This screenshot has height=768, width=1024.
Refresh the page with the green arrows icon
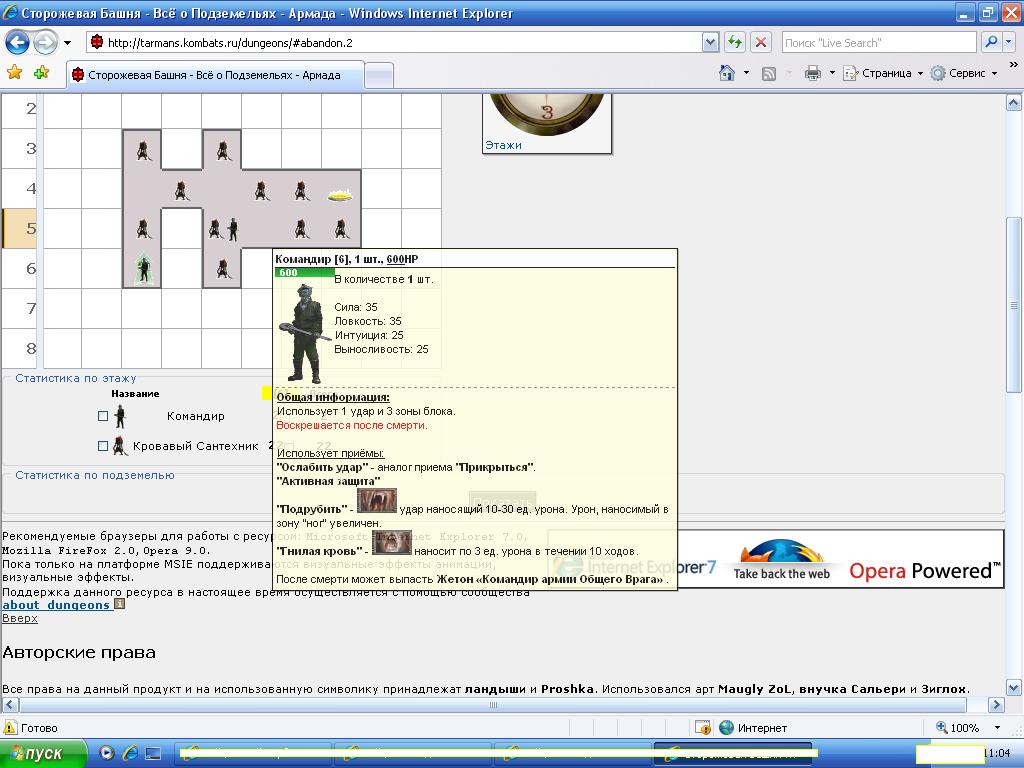pos(735,43)
